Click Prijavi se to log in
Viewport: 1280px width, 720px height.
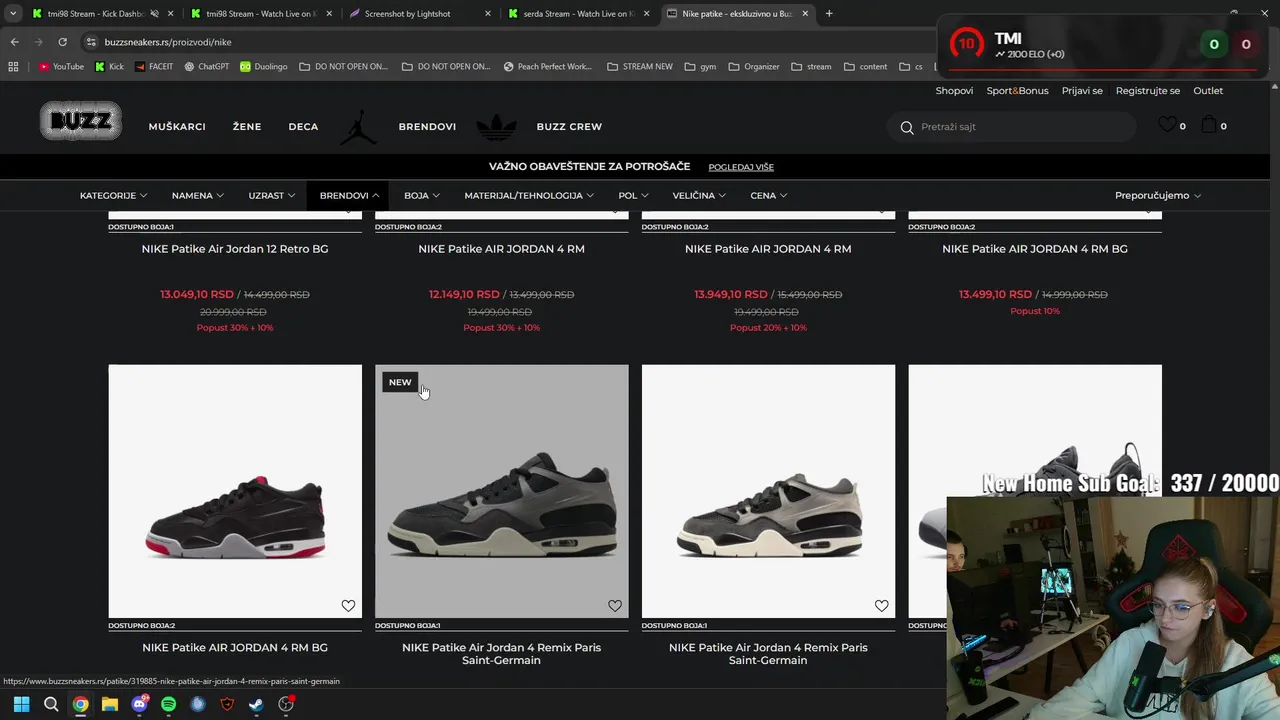[x=1082, y=90]
